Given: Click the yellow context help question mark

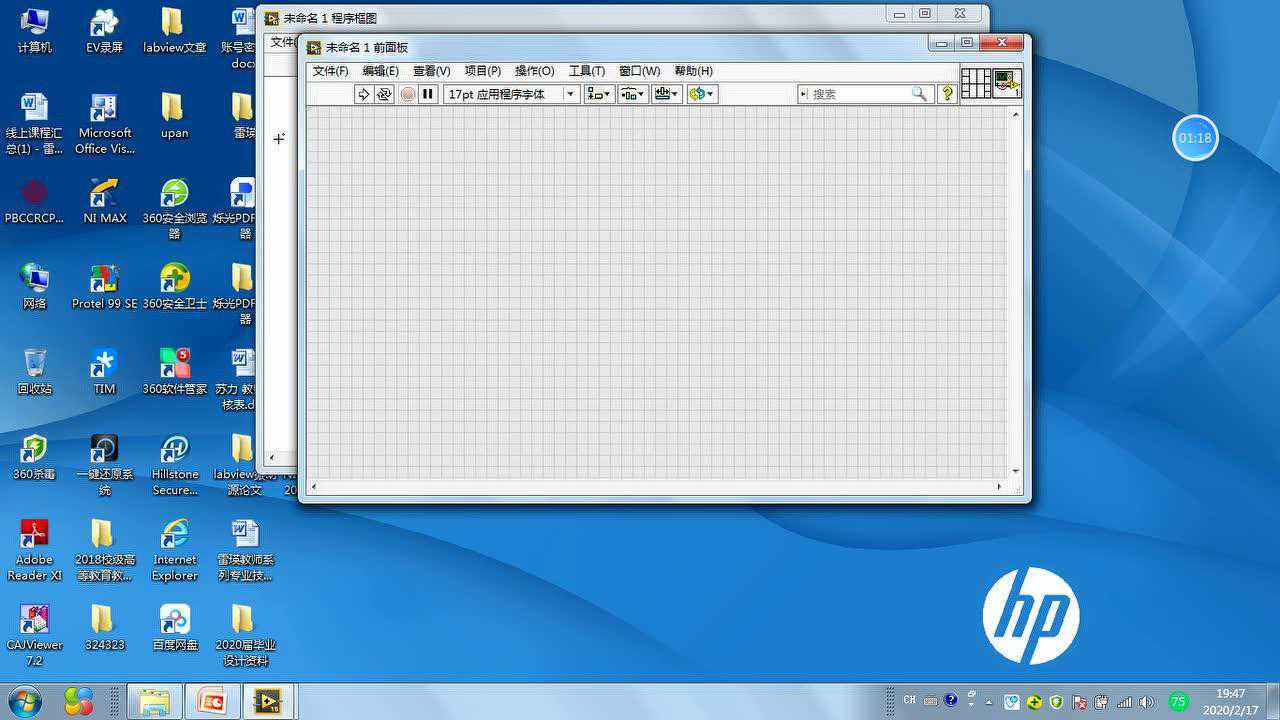Looking at the screenshot, I should point(948,94).
